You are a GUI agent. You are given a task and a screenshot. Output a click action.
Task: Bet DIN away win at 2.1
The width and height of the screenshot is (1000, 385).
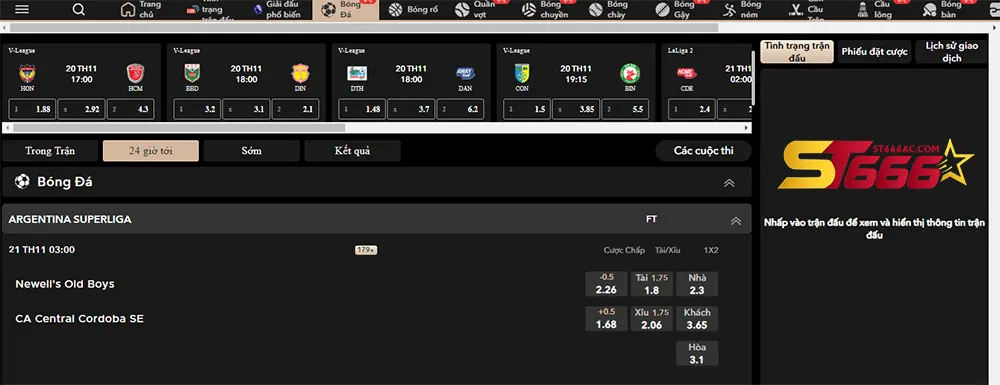coord(295,109)
